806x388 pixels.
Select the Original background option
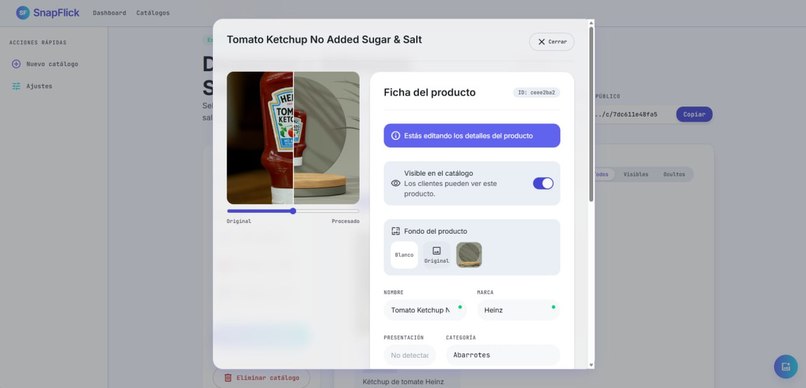point(436,255)
